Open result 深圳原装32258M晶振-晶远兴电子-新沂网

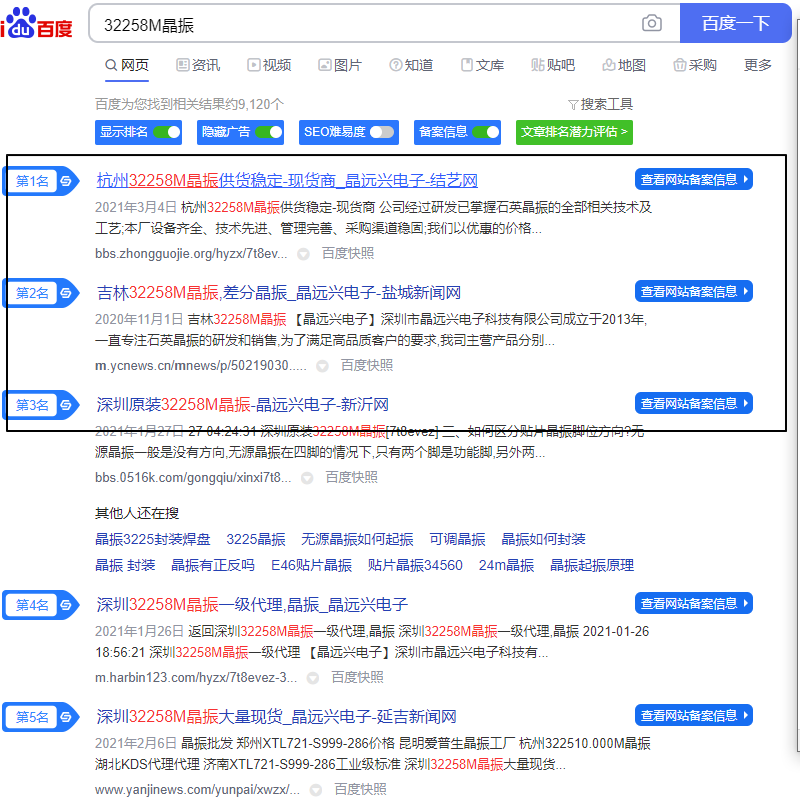click(242, 405)
